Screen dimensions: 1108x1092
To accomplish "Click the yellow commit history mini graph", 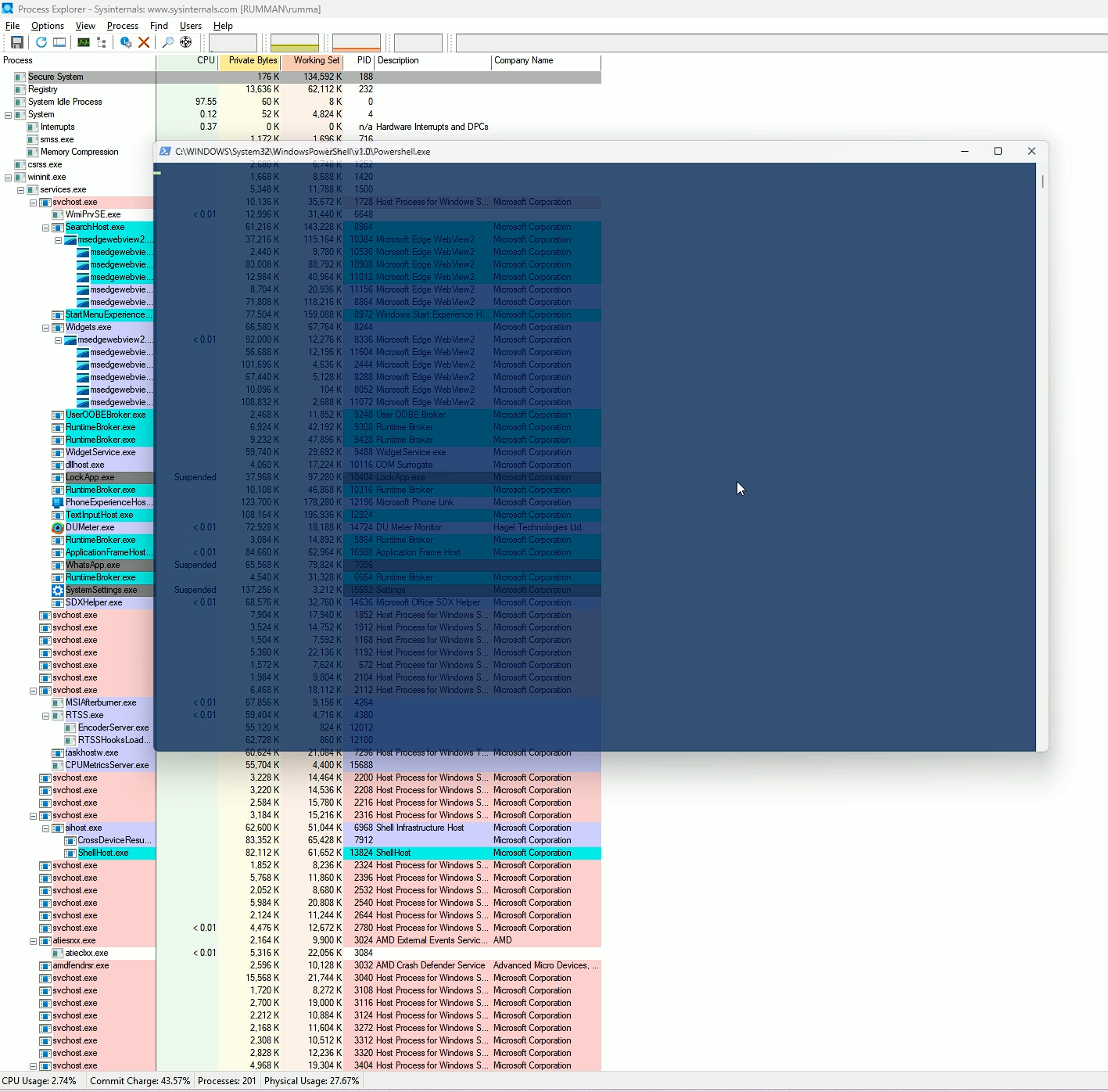I will 295,42.
